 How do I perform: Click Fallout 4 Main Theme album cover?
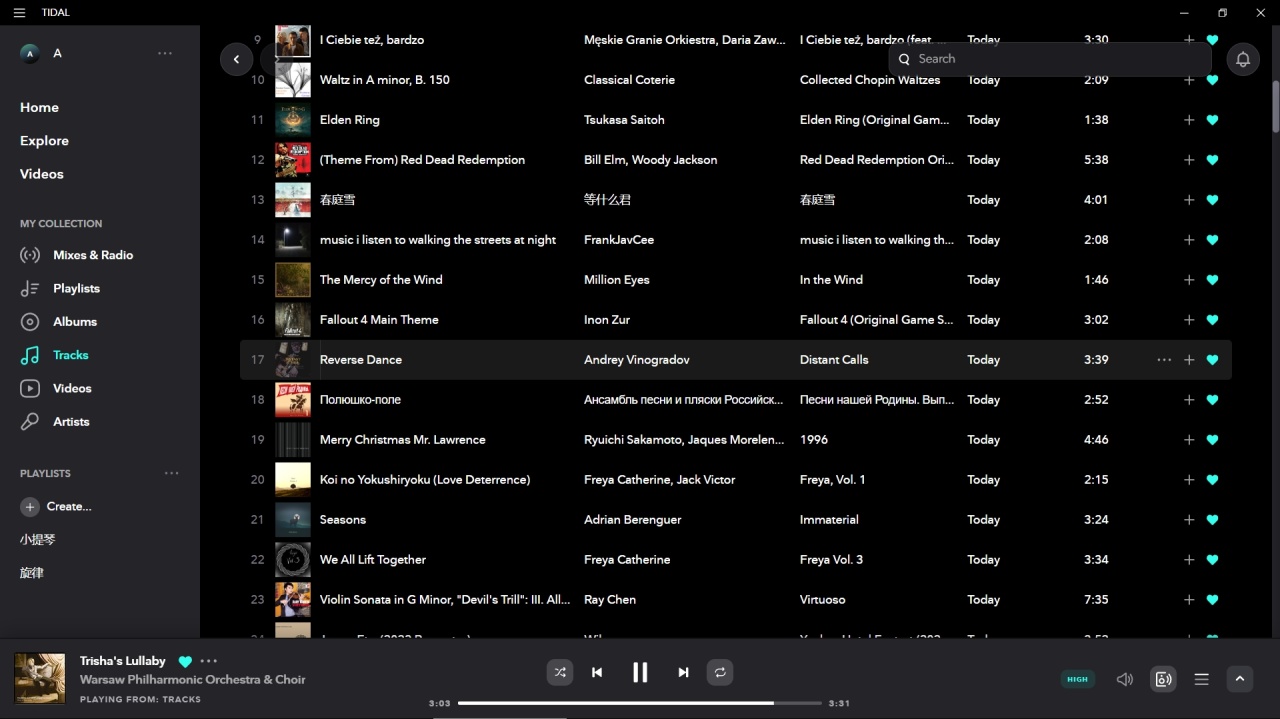293,320
